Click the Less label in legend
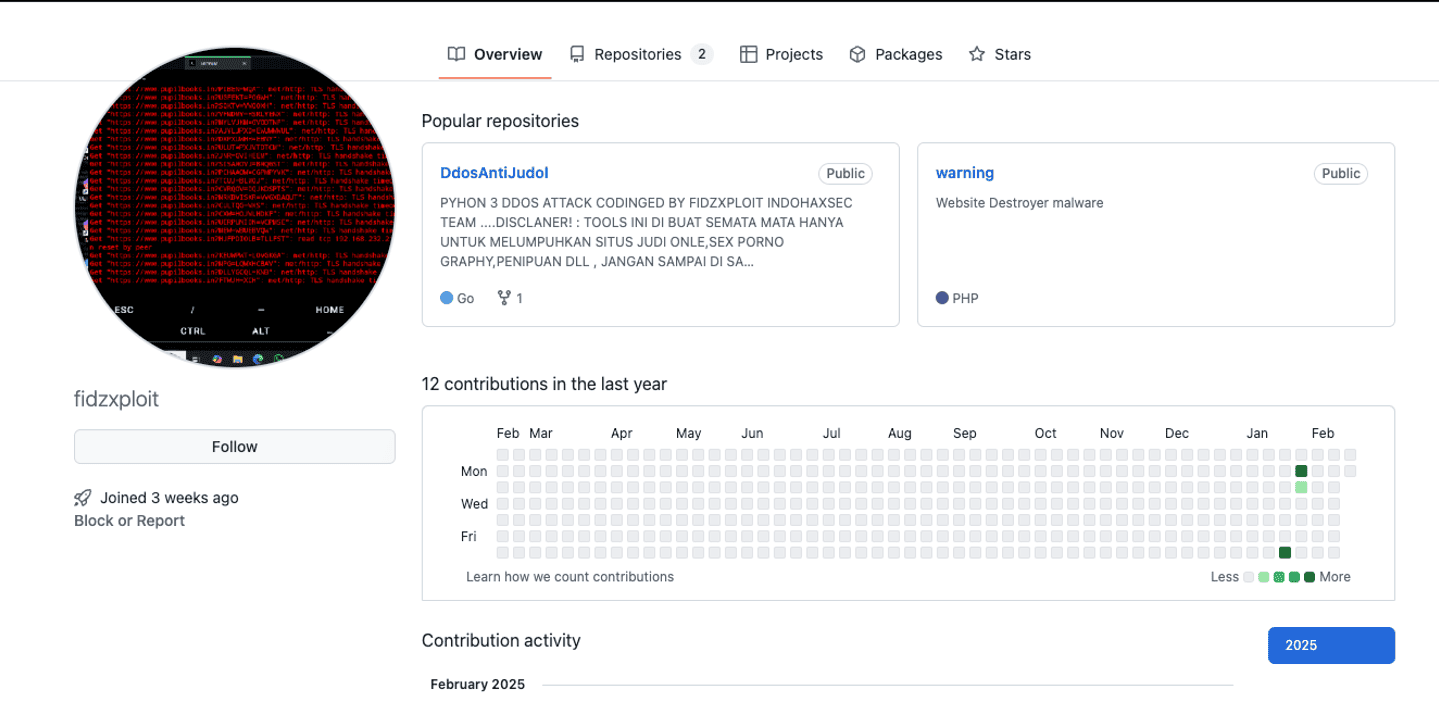1439x714 pixels. (x=1225, y=577)
